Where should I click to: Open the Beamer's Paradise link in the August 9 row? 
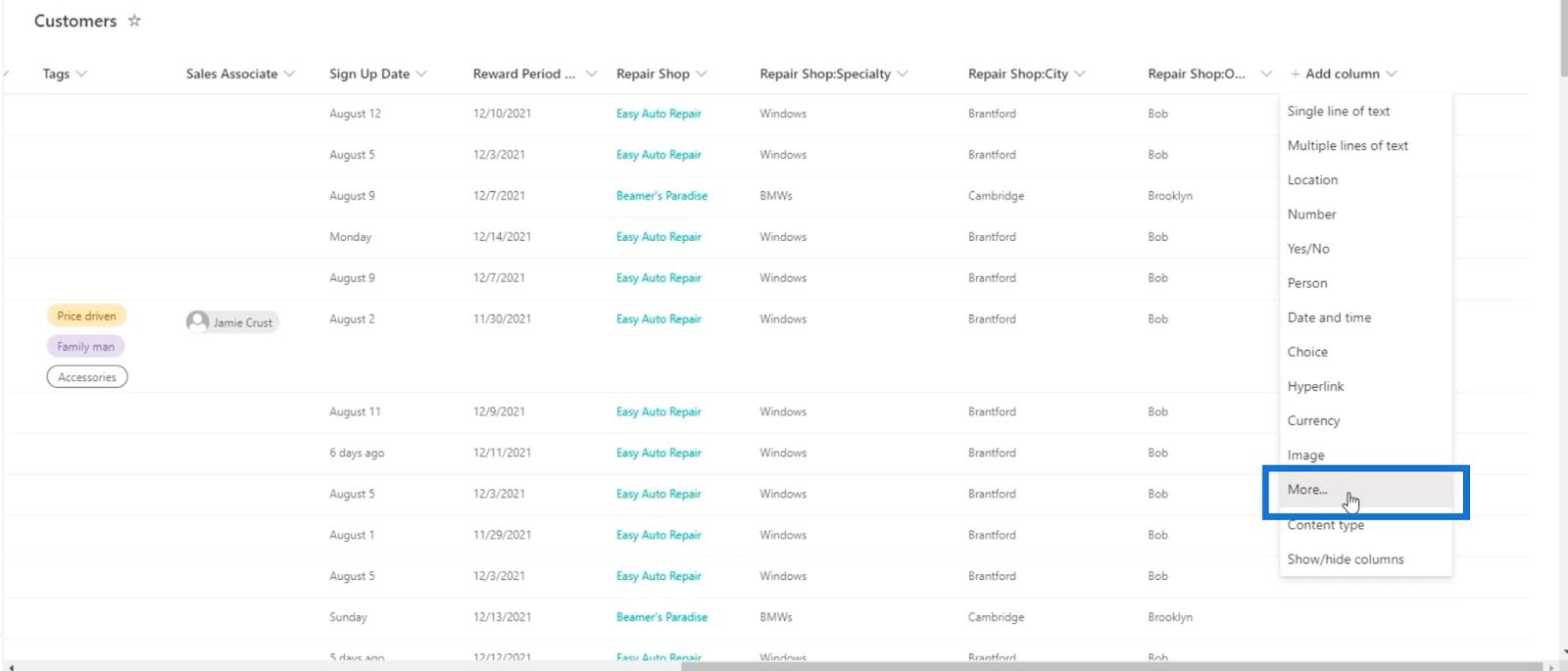pyautogui.click(x=661, y=196)
